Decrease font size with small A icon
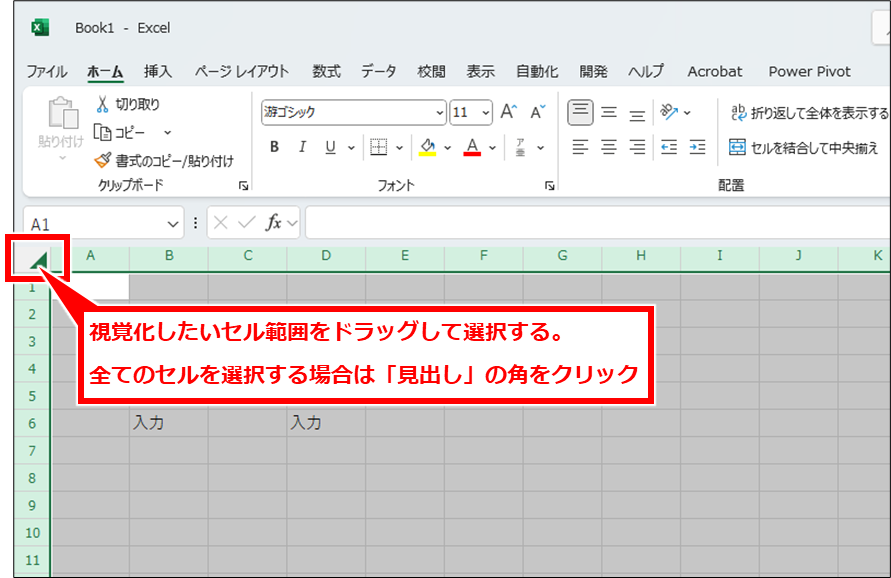Viewport: 891px width, 578px height. point(537,112)
